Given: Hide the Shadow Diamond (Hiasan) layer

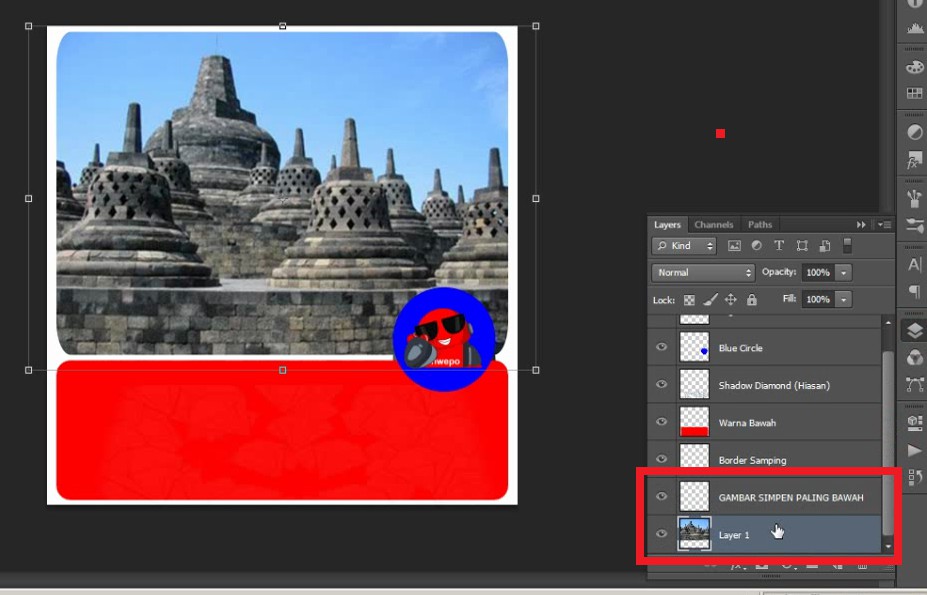Looking at the screenshot, I should pyautogui.click(x=662, y=384).
